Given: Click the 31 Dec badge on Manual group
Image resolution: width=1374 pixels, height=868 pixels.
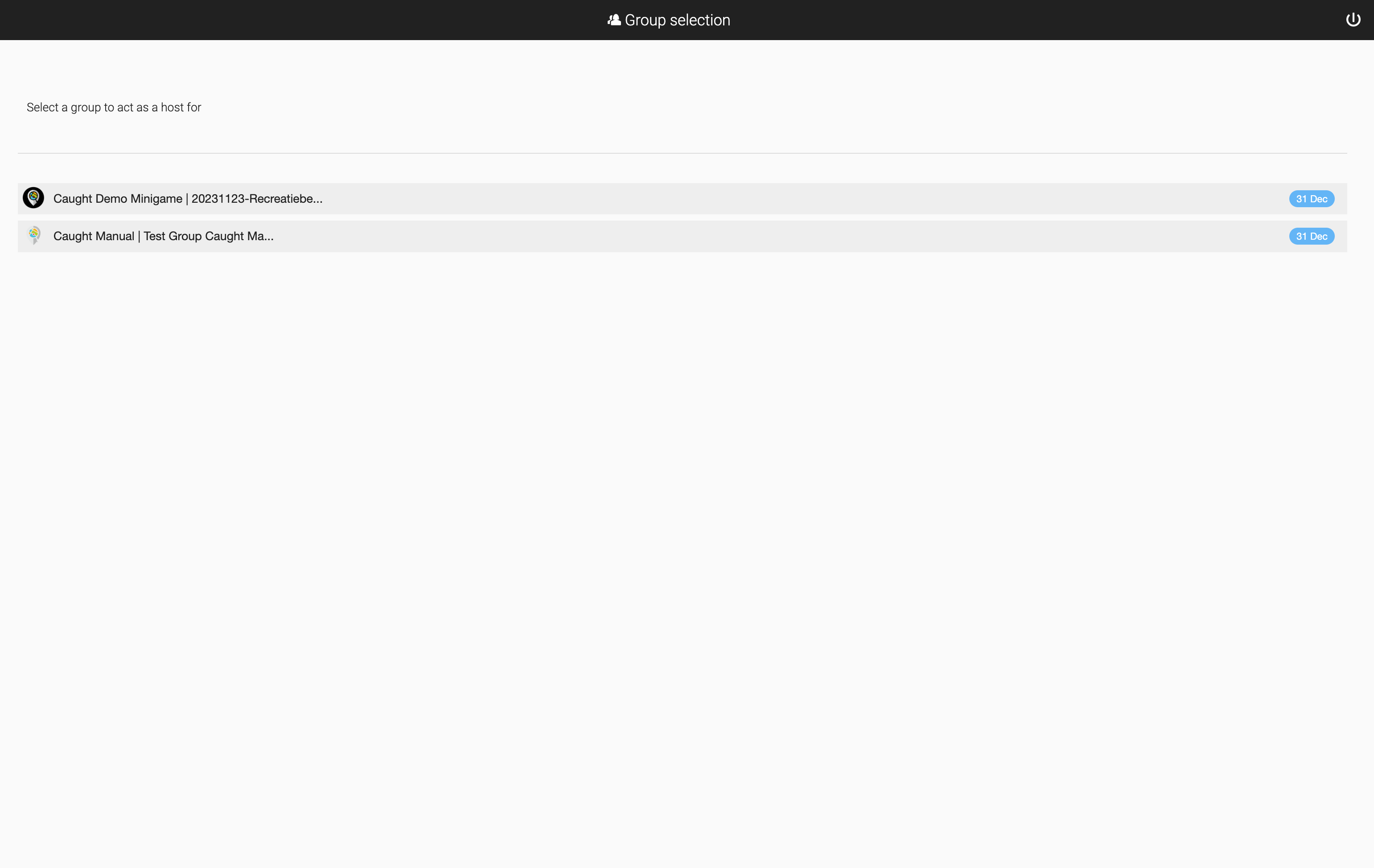Looking at the screenshot, I should 1311,236.
